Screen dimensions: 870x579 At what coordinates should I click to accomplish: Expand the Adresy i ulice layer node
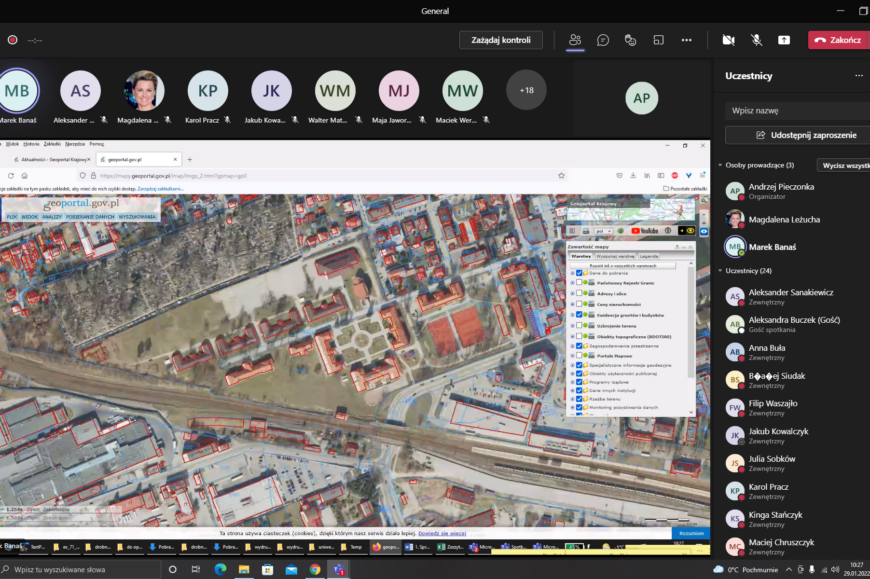[x=573, y=293]
